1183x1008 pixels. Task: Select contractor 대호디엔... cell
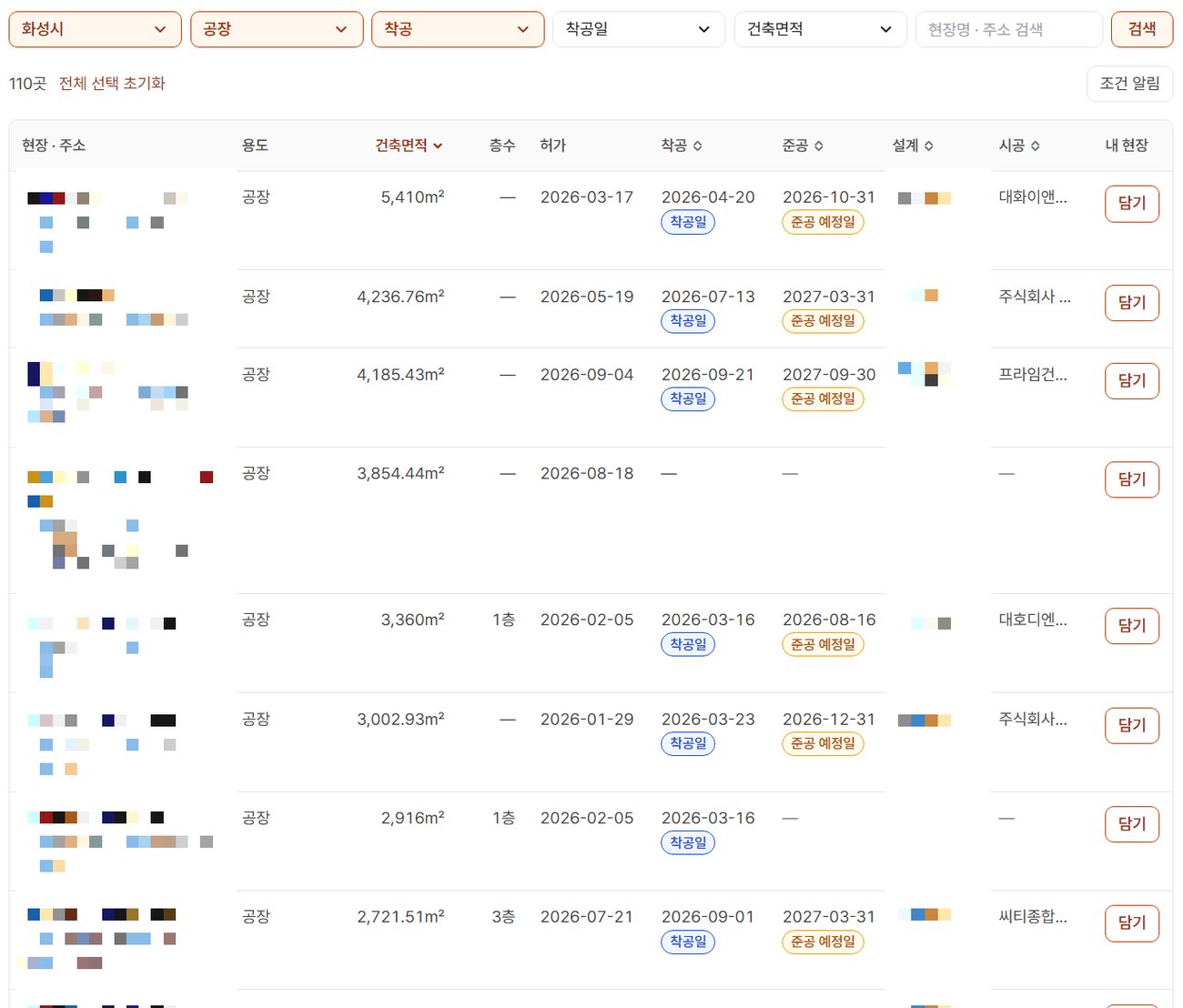point(1033,620)
